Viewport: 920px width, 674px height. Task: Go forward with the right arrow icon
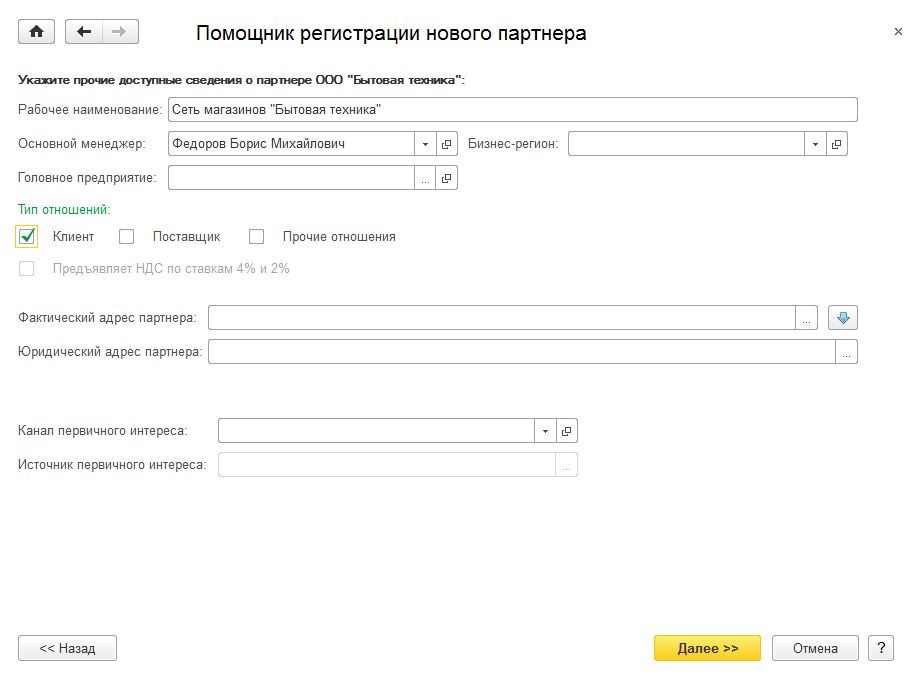120,32
